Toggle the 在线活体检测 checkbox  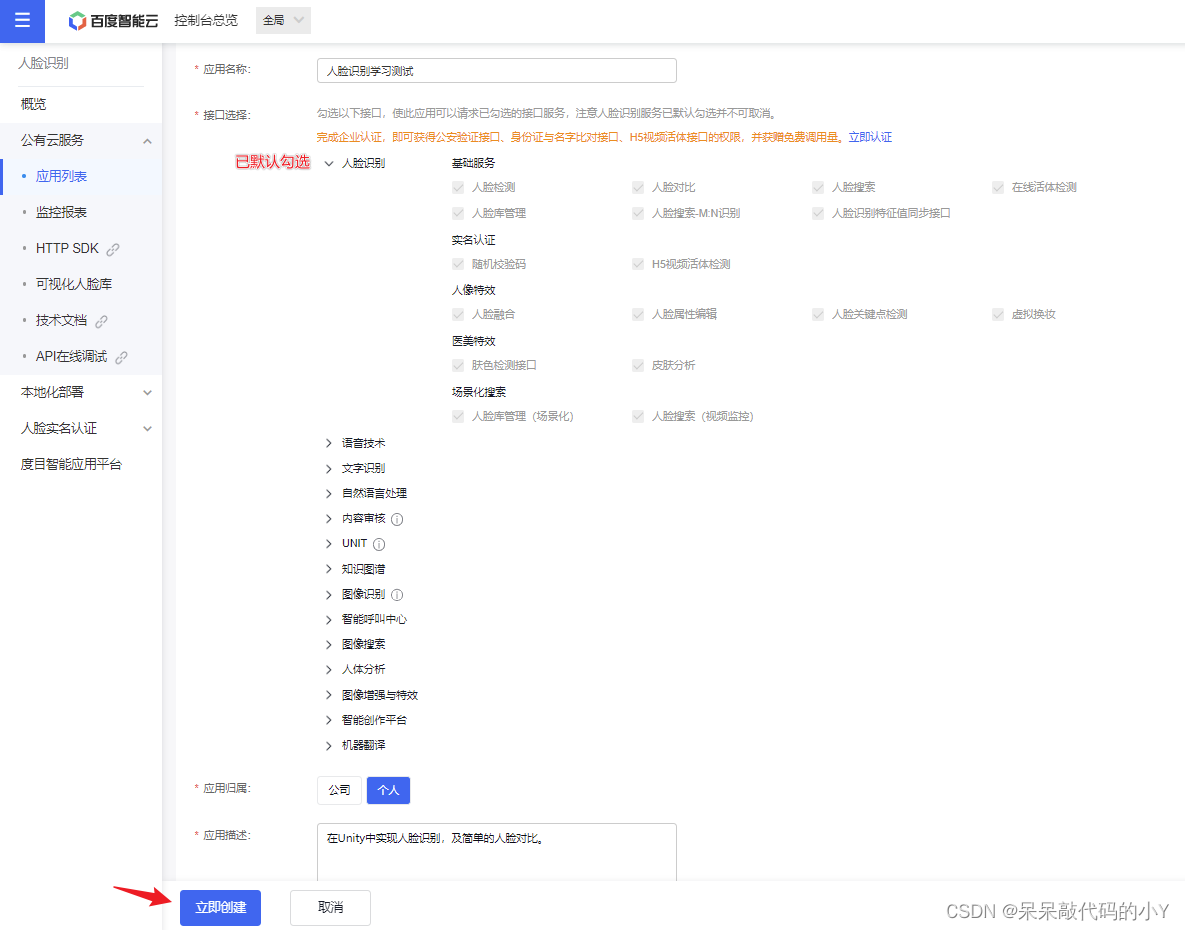[x=998, y=187]
